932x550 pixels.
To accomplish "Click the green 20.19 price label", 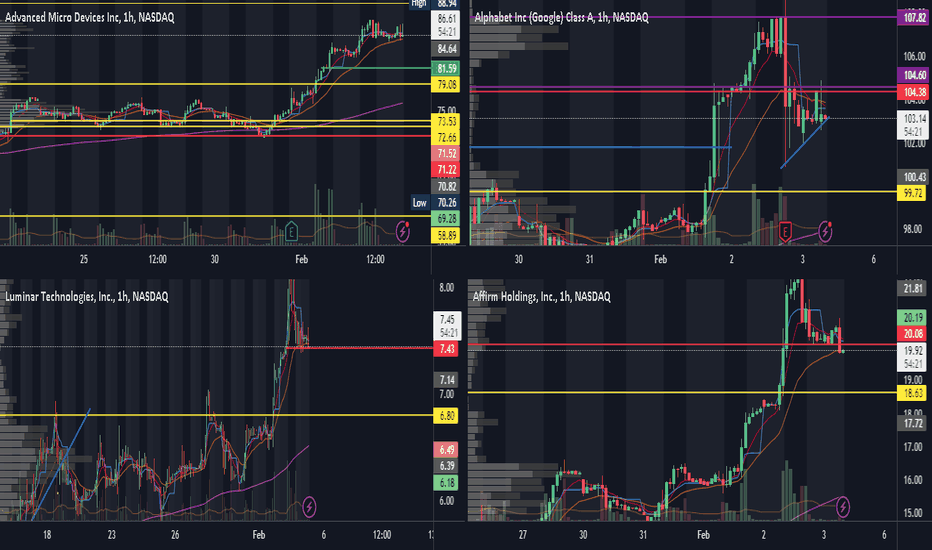I will [x=912, y=317].
